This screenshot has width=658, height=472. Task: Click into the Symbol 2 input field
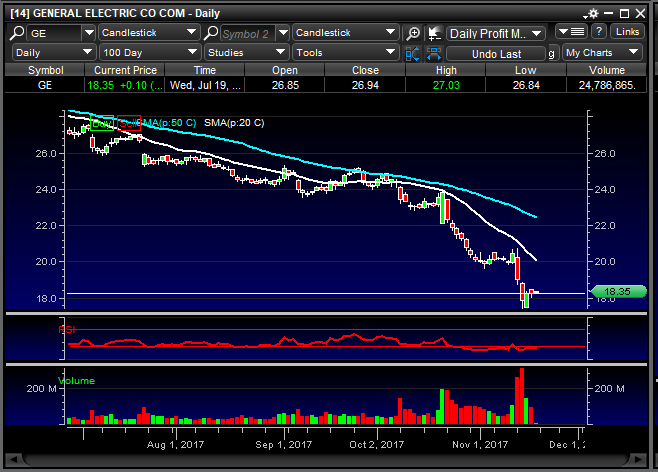248,33
